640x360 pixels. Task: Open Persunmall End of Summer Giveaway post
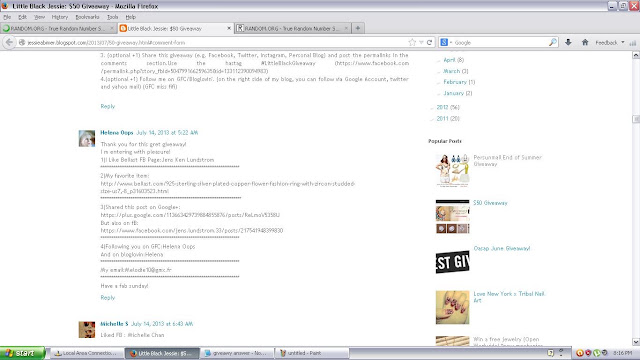point(507,160)
